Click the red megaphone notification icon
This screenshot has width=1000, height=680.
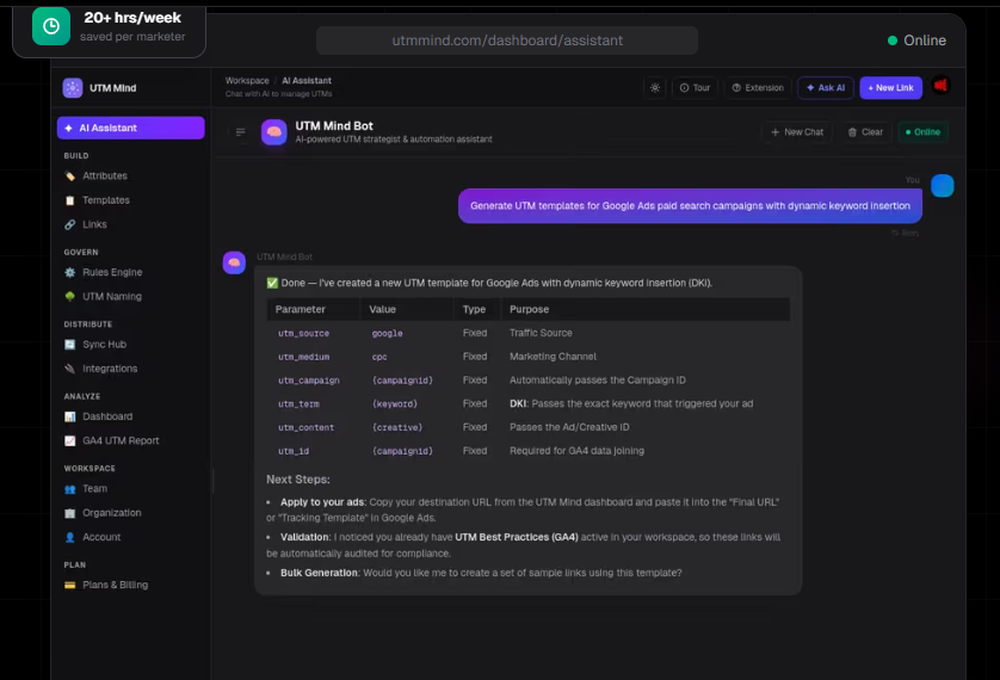pos(940,86)
